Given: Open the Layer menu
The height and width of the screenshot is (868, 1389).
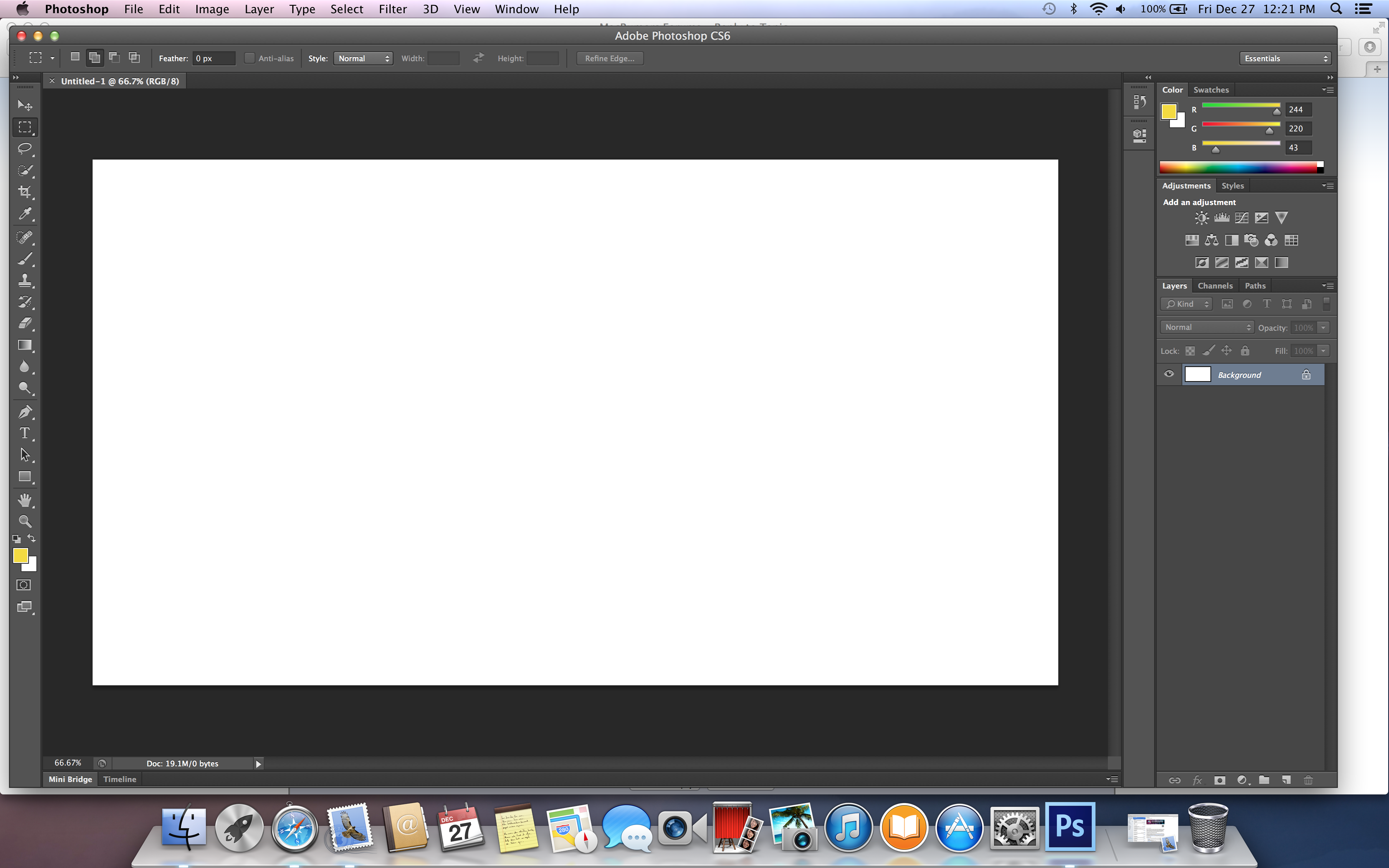Looking at the screenshot, I should [x=259, y=9].
